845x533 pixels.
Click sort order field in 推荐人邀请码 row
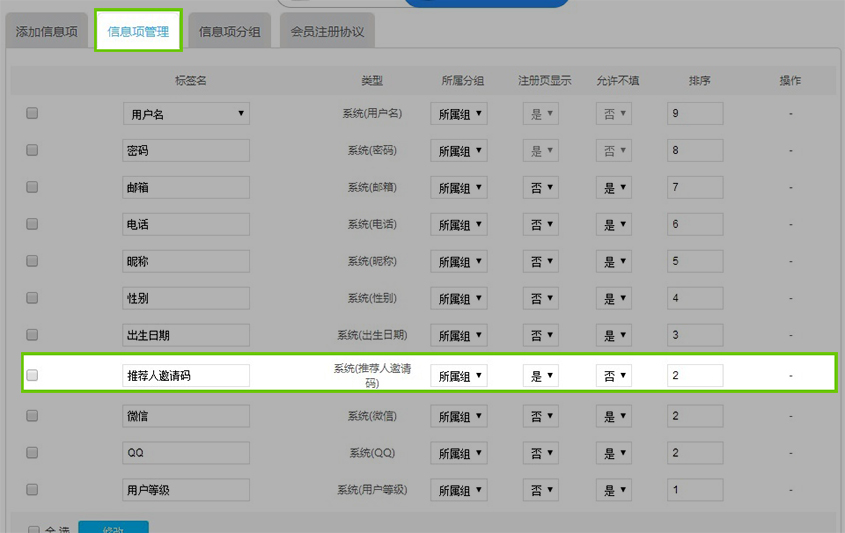pos(695,376)
